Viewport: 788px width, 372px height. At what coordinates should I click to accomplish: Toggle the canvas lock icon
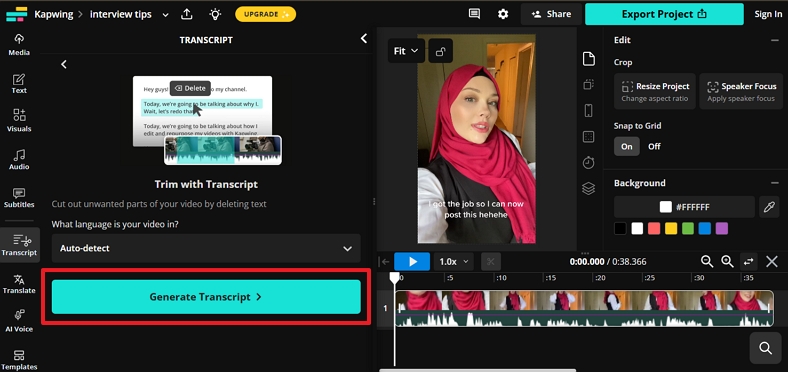440,51
